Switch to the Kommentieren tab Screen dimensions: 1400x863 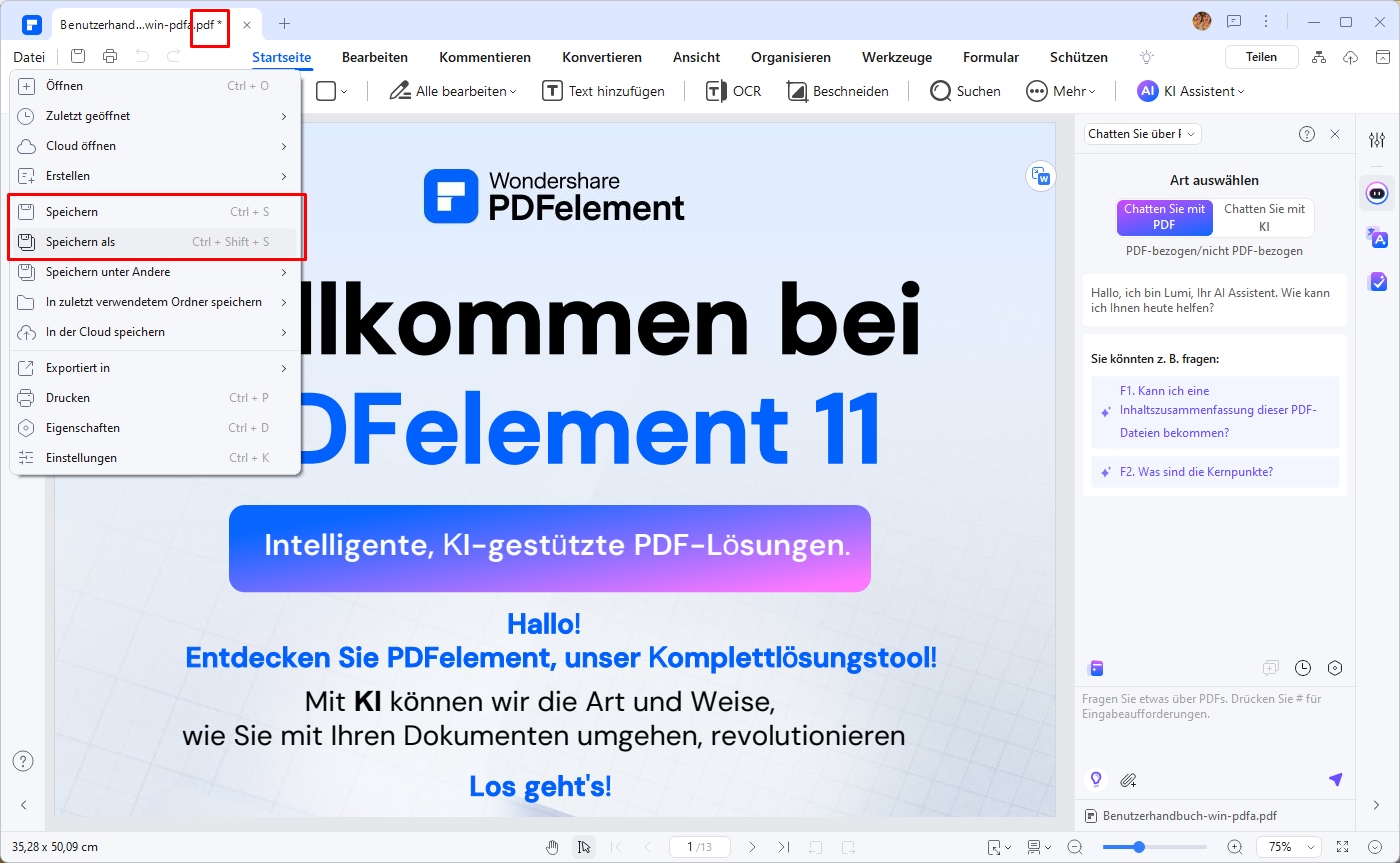click(x=485, y=57)
